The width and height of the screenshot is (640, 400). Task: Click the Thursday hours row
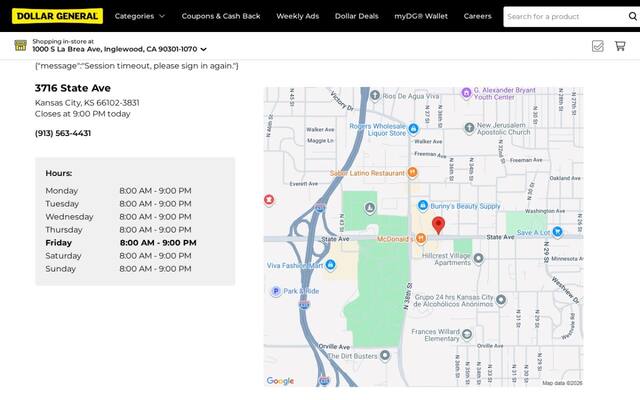118,230
